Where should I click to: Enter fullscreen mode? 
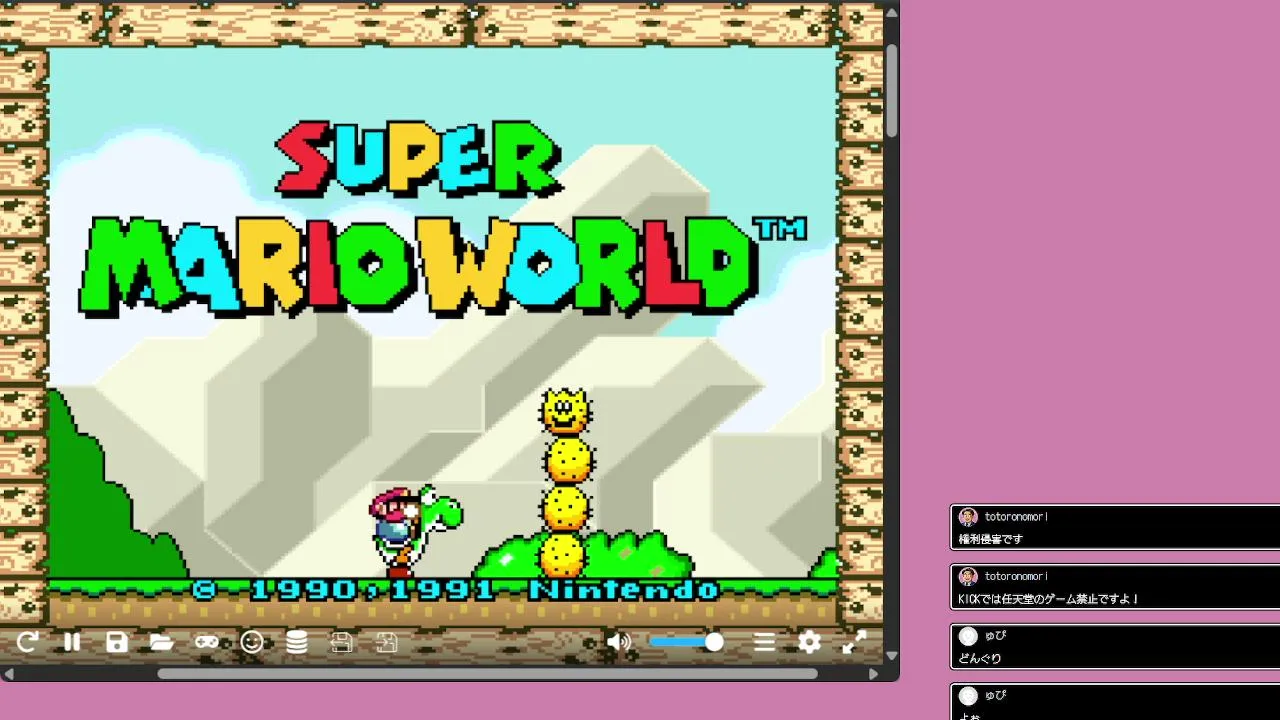point(854,642)
